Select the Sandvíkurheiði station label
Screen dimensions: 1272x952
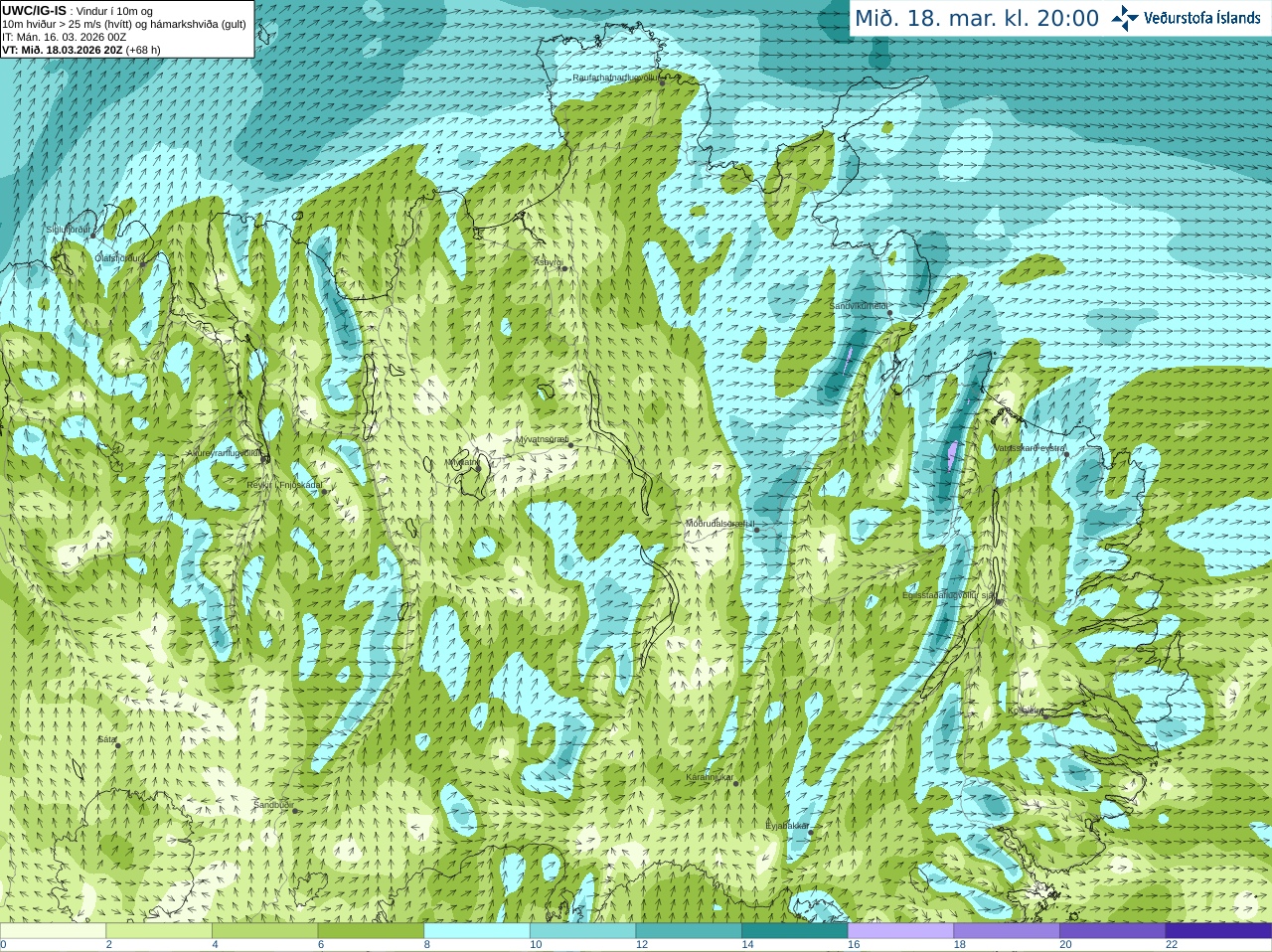[859, 306]
